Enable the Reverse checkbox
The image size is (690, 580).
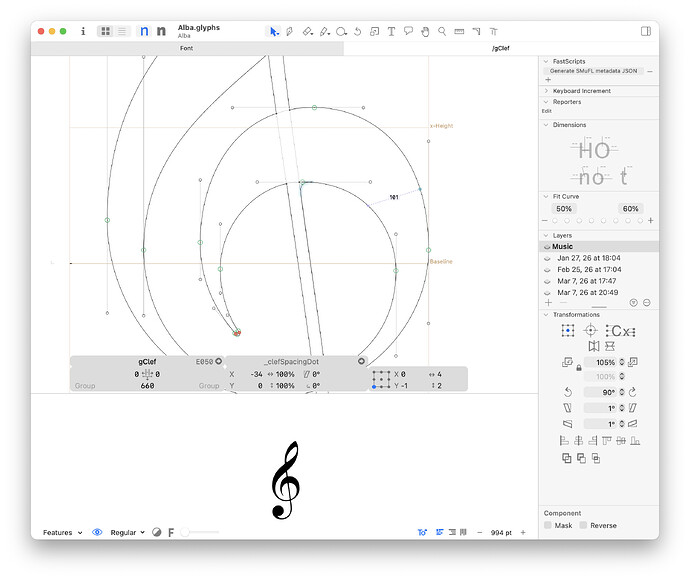(x=583, y=525)
